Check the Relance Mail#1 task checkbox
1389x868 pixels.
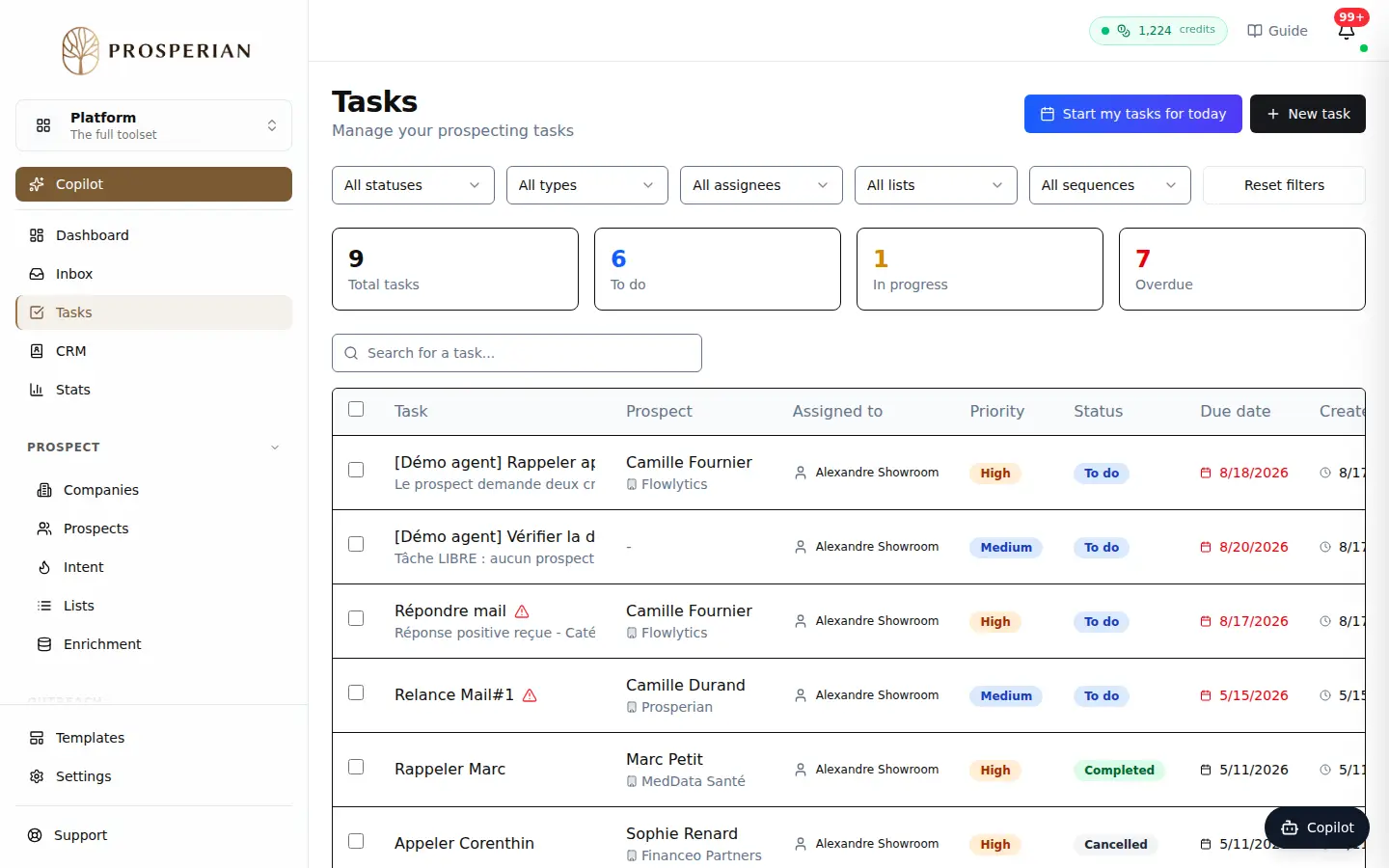tap(356, 692)
